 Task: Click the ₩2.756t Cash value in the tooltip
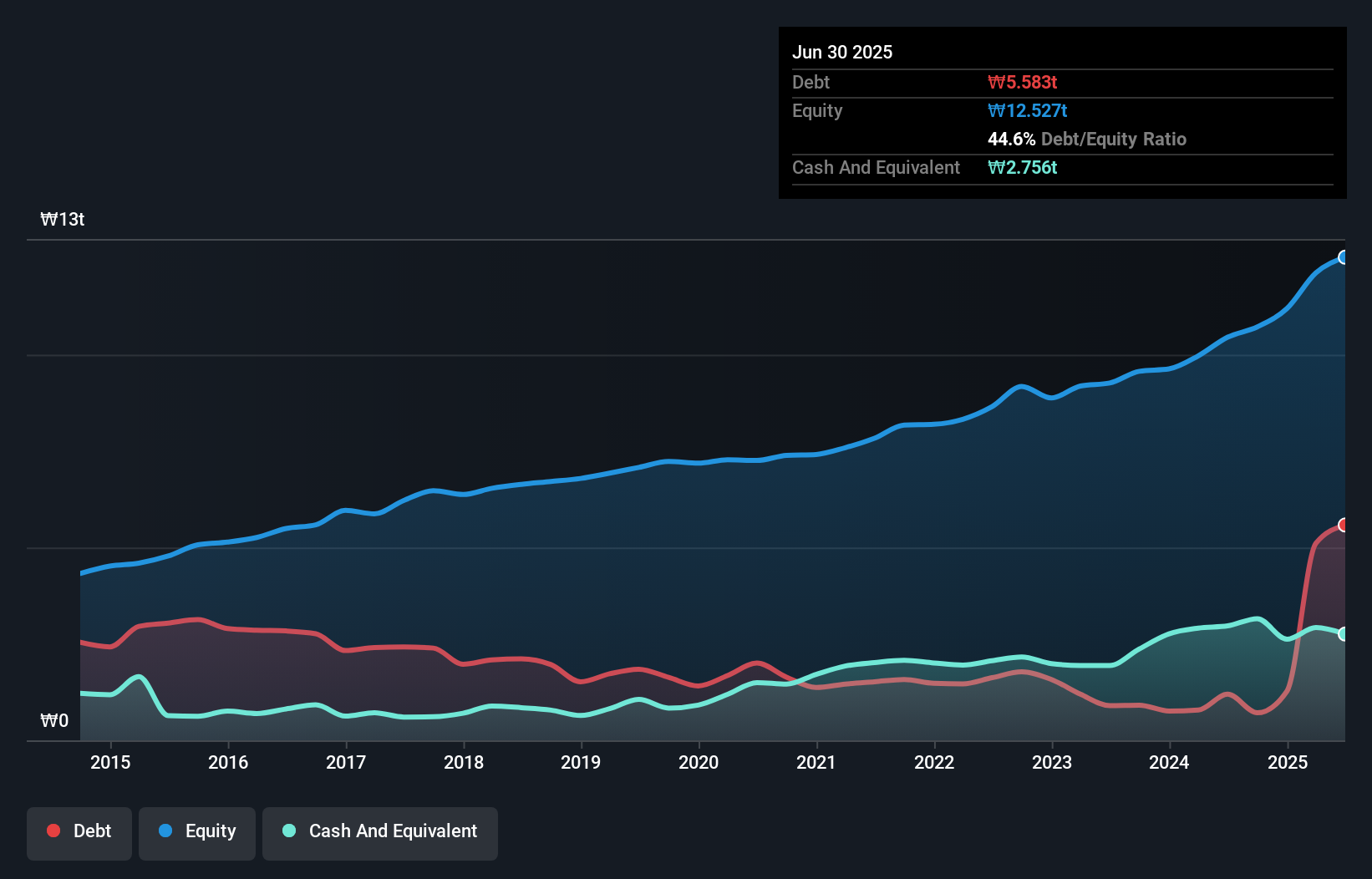point(1023,167)
